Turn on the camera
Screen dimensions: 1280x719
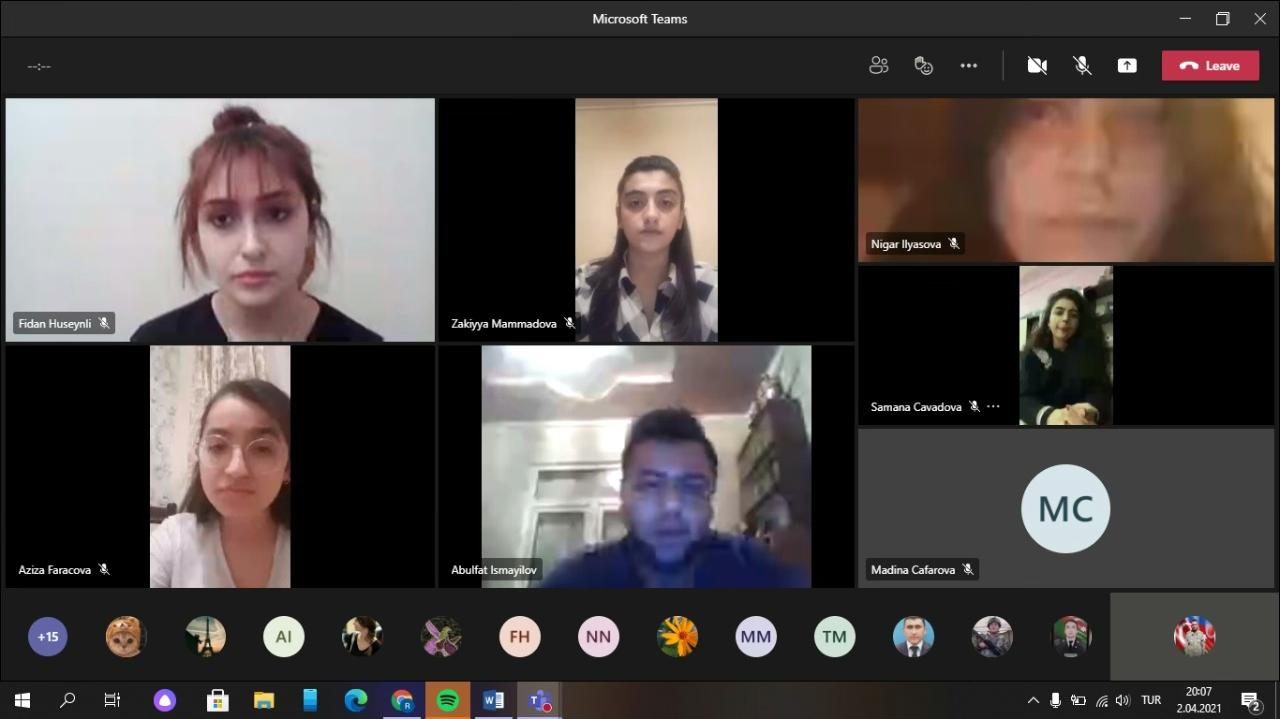pos(1037,66)
